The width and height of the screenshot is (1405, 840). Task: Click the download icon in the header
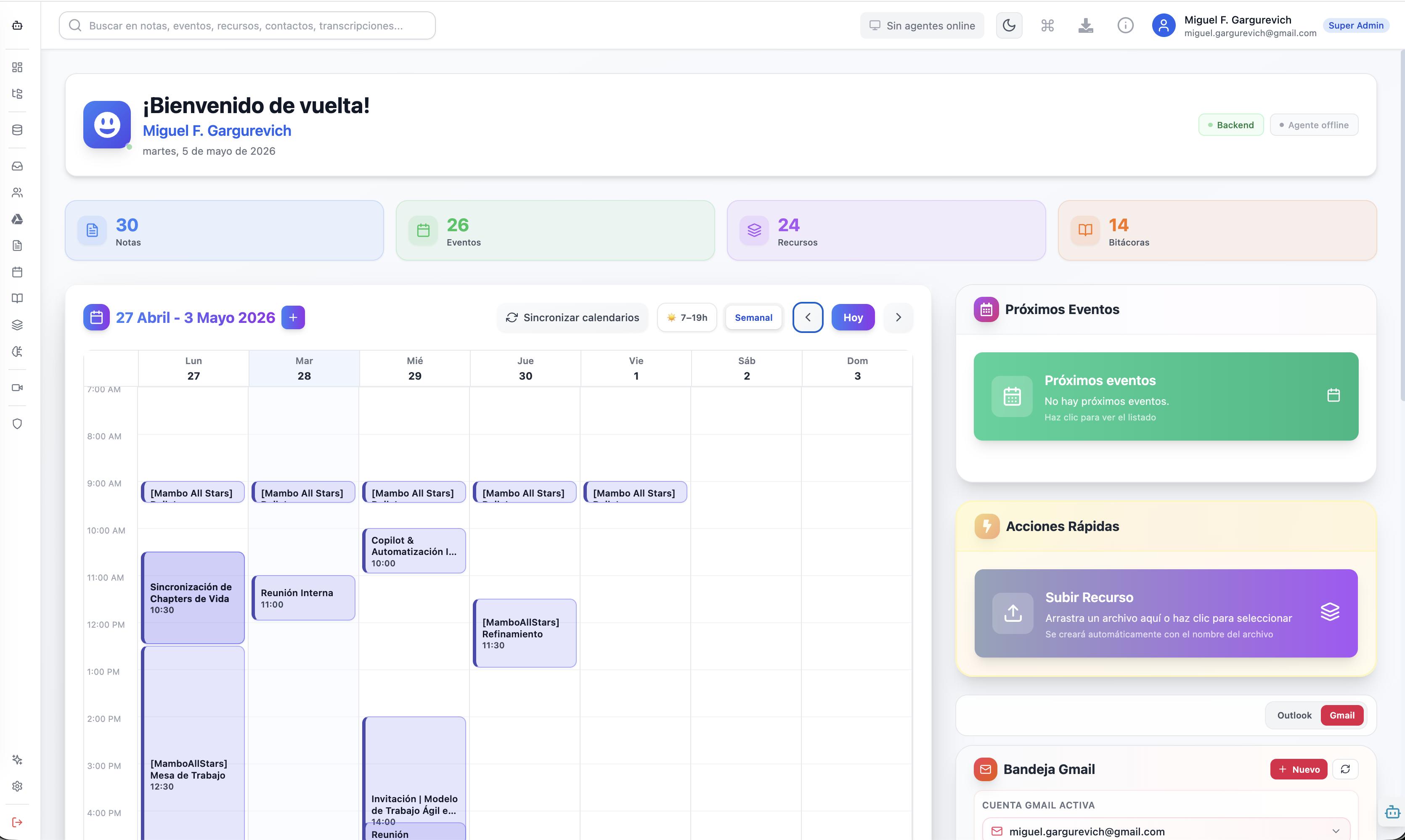[x=1086, y=26]
